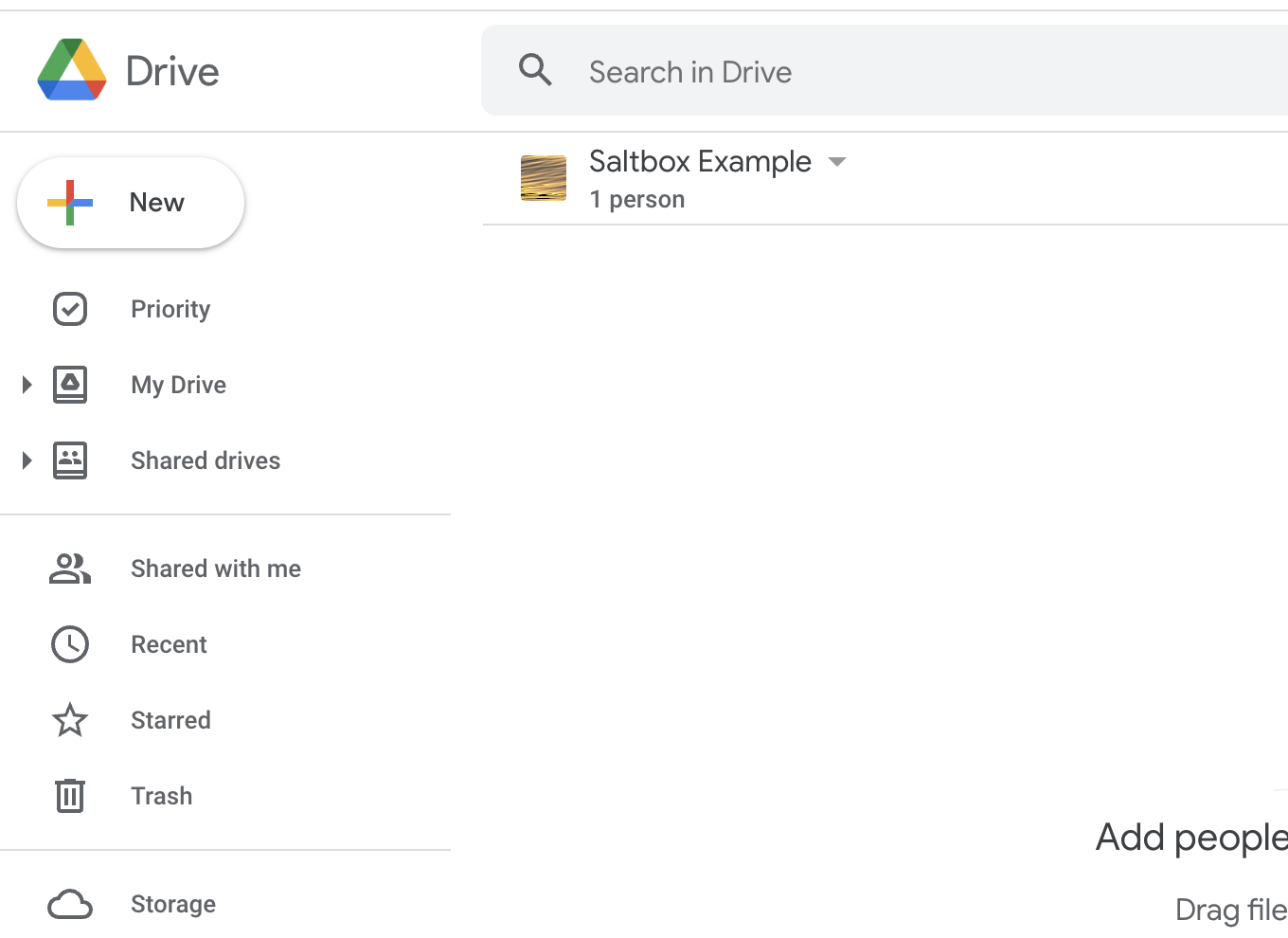Click the Starred star icon
Viewport: 1288px width, 938px height.
[70, 720]
